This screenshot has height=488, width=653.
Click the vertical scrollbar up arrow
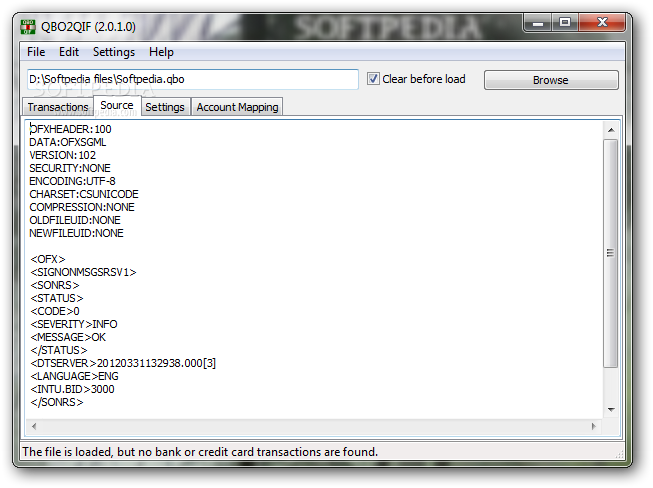(x=611, y=130)
